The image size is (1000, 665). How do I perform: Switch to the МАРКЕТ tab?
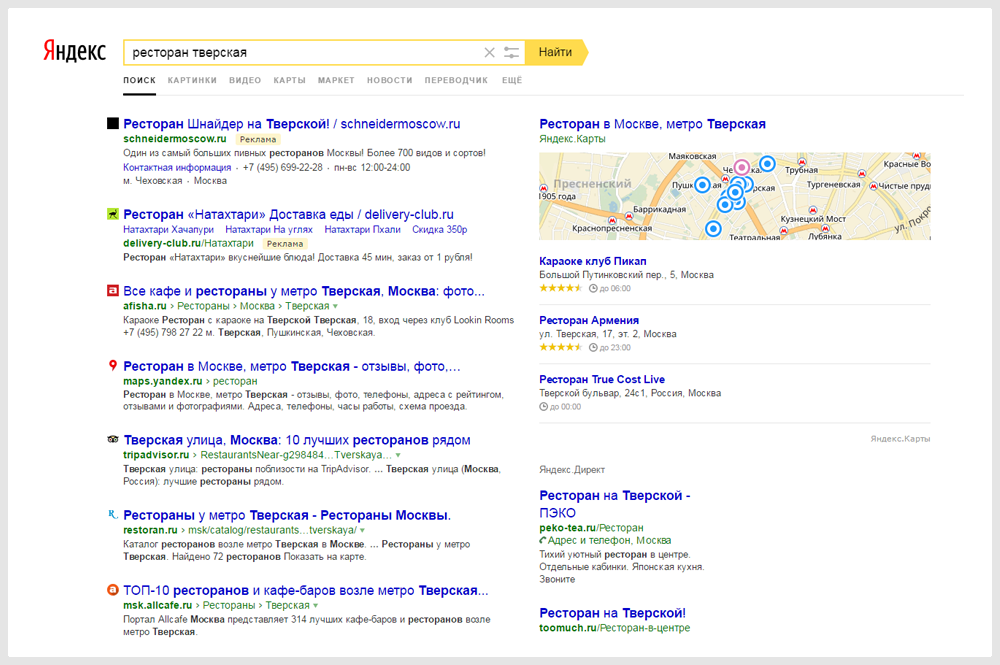336,80
